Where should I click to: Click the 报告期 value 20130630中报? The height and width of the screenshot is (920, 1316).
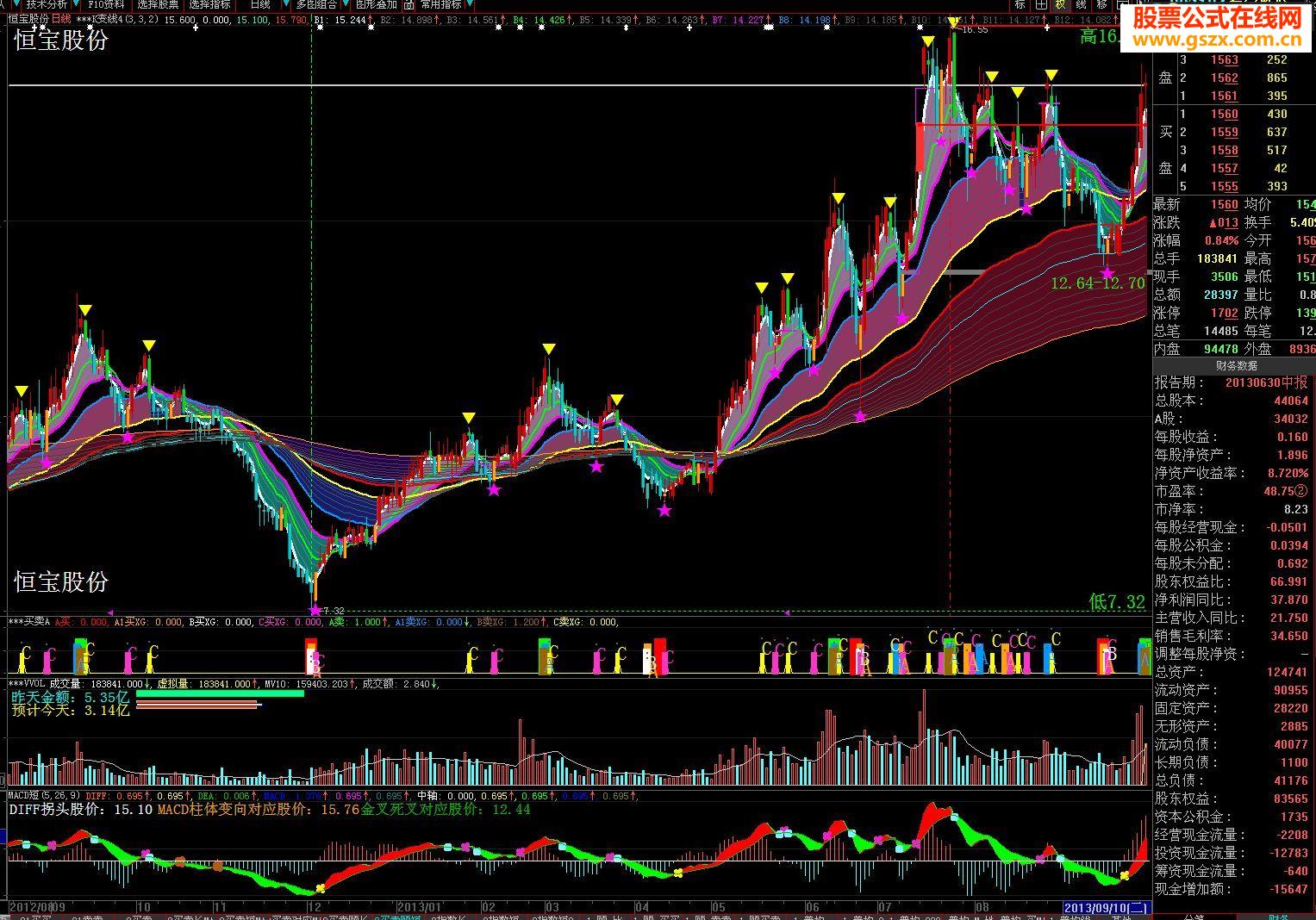(1266, 382)
